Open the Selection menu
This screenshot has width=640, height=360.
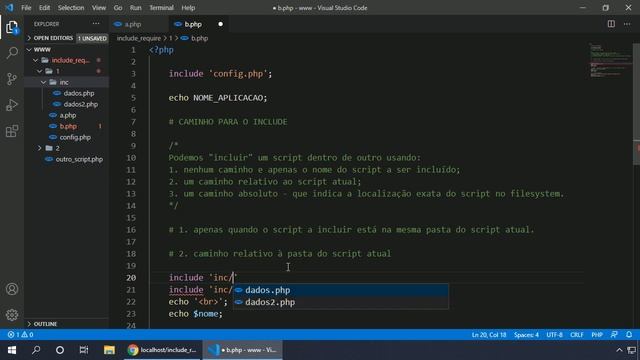(71, 8)
